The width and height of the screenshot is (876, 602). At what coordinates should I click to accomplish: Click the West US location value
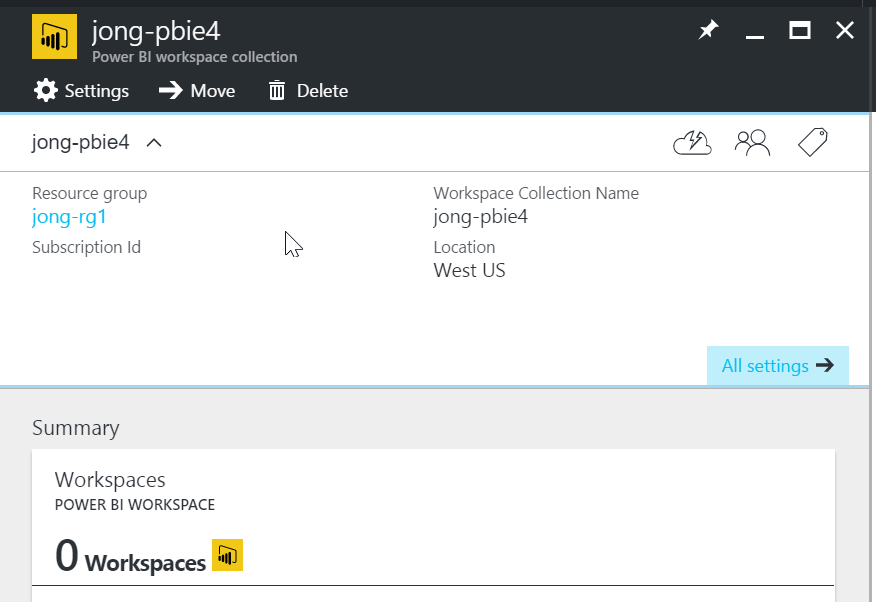[469, 270]
